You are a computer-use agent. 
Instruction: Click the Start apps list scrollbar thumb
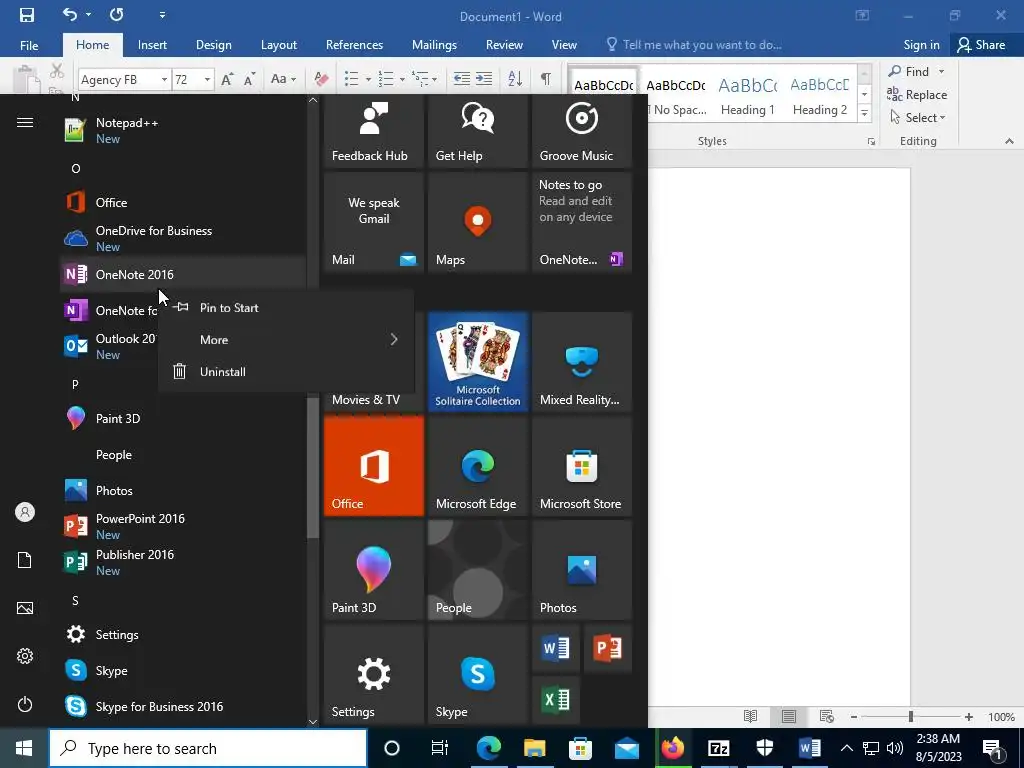[x=313, y=467]
